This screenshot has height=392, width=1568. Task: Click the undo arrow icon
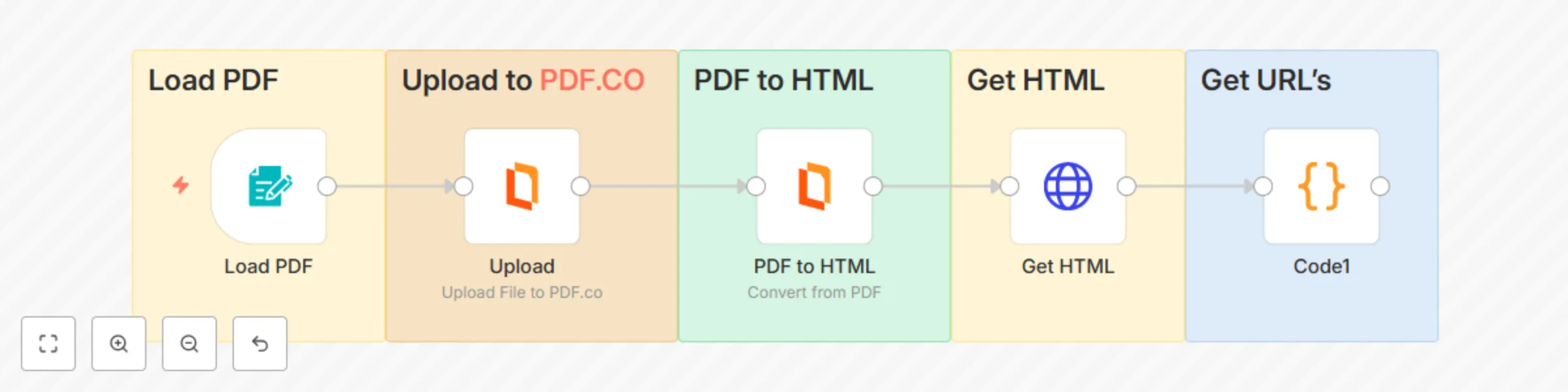click(x=259, y=344)
